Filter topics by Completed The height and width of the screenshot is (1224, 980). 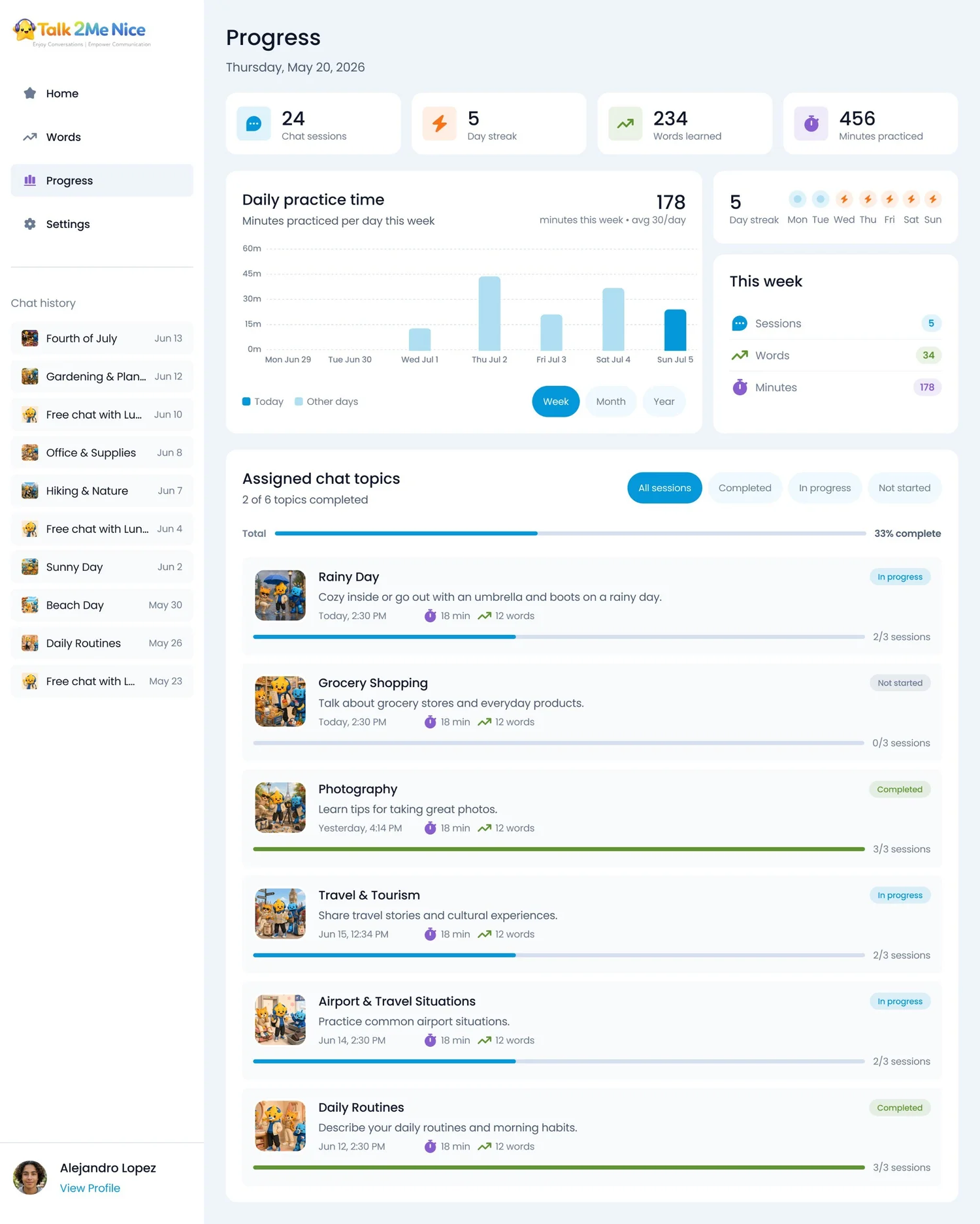(x=745, y=488)
